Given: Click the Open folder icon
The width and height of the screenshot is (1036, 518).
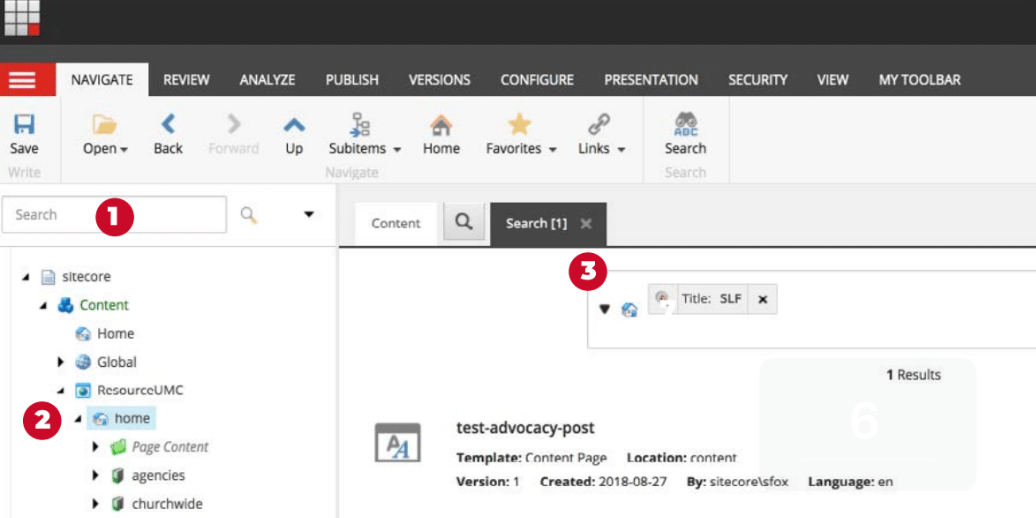Looking at the screenshot, I should [104, 124].
